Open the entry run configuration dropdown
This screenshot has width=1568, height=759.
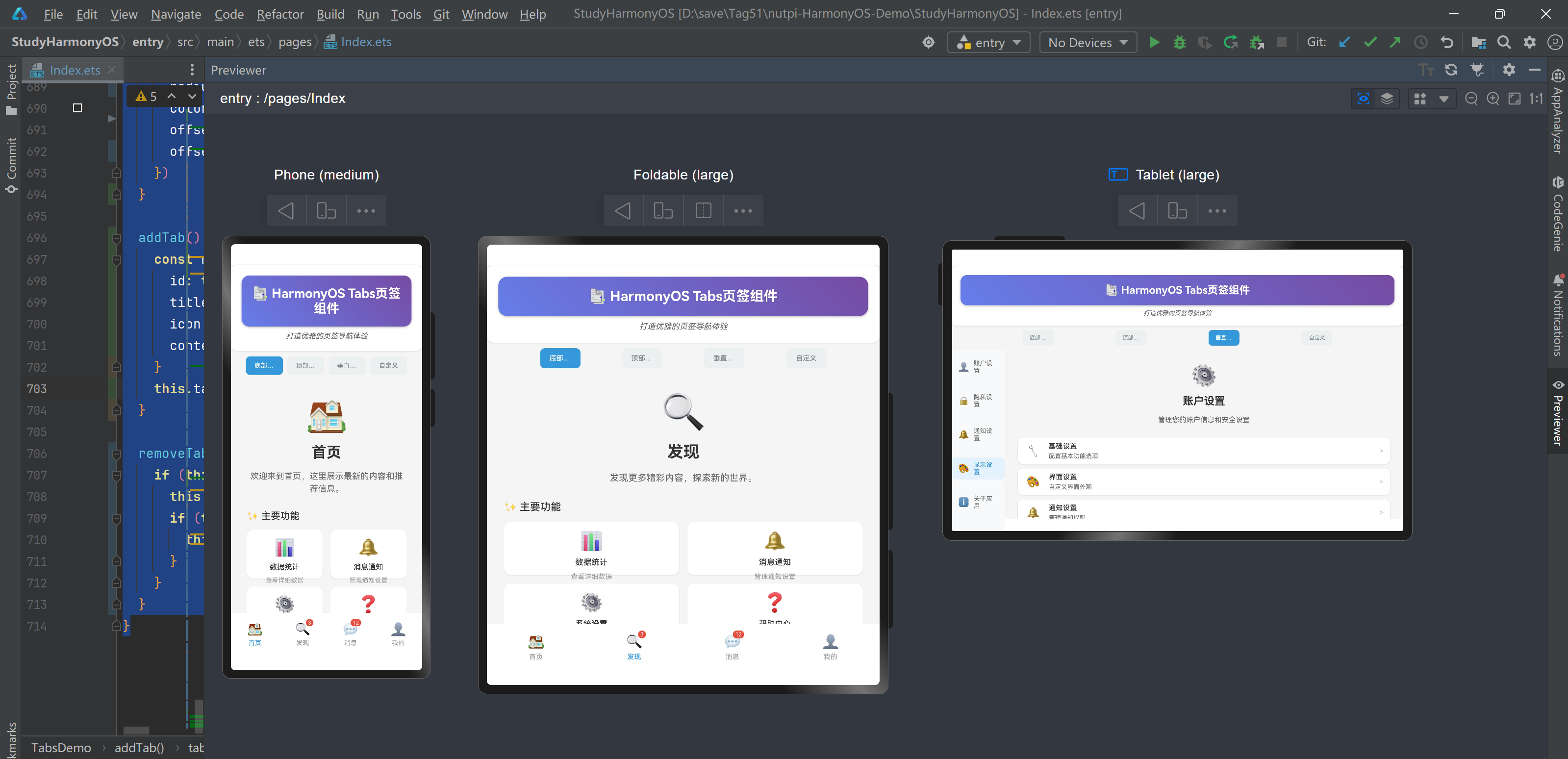(988, 42)
